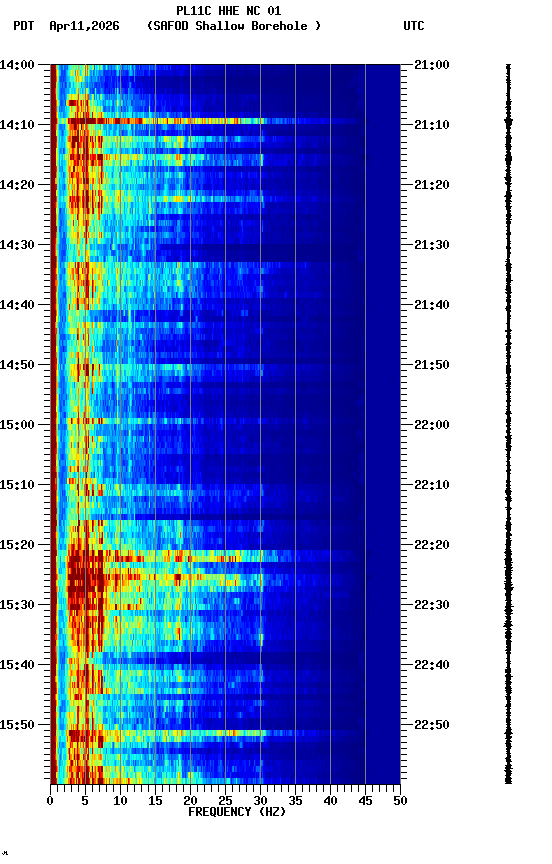Viewport: 552px width, 864px height.
Task: Click the 15 Hz frequency tick label
Action: click(x=155, y=801)
